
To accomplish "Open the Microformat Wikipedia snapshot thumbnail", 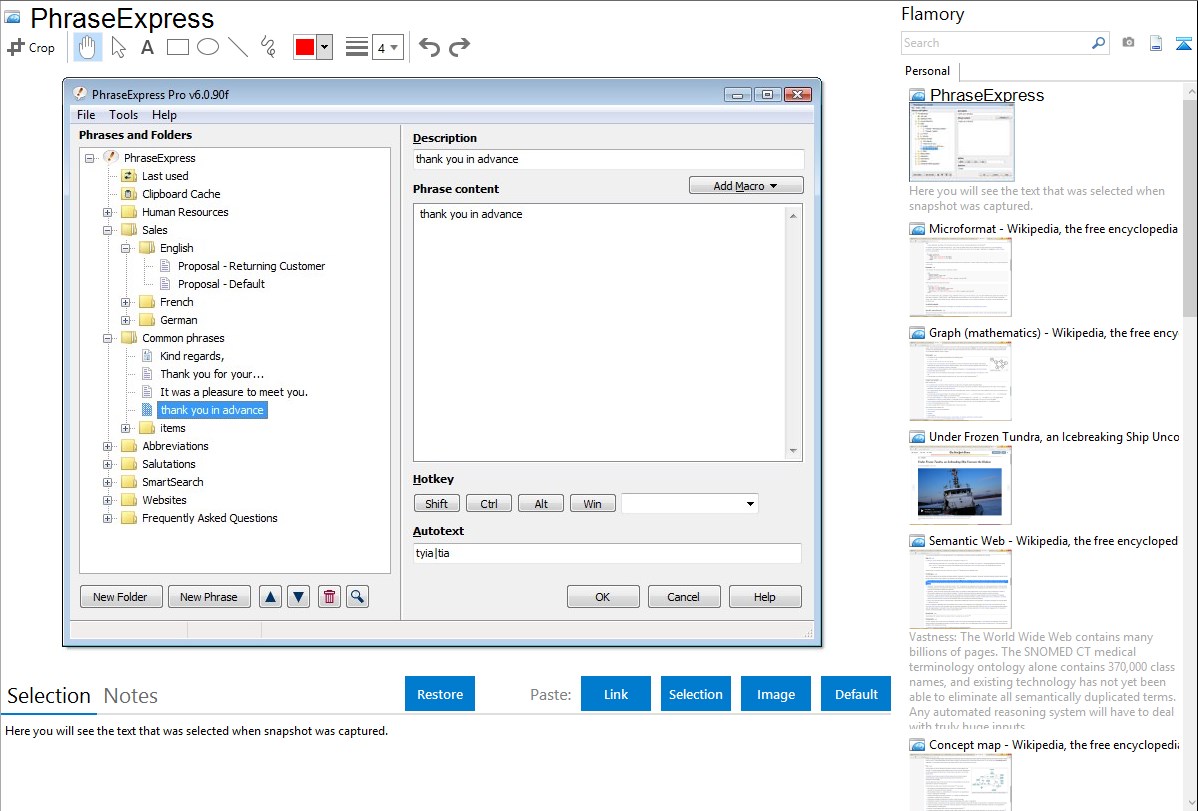I will [x=960, y=277].
